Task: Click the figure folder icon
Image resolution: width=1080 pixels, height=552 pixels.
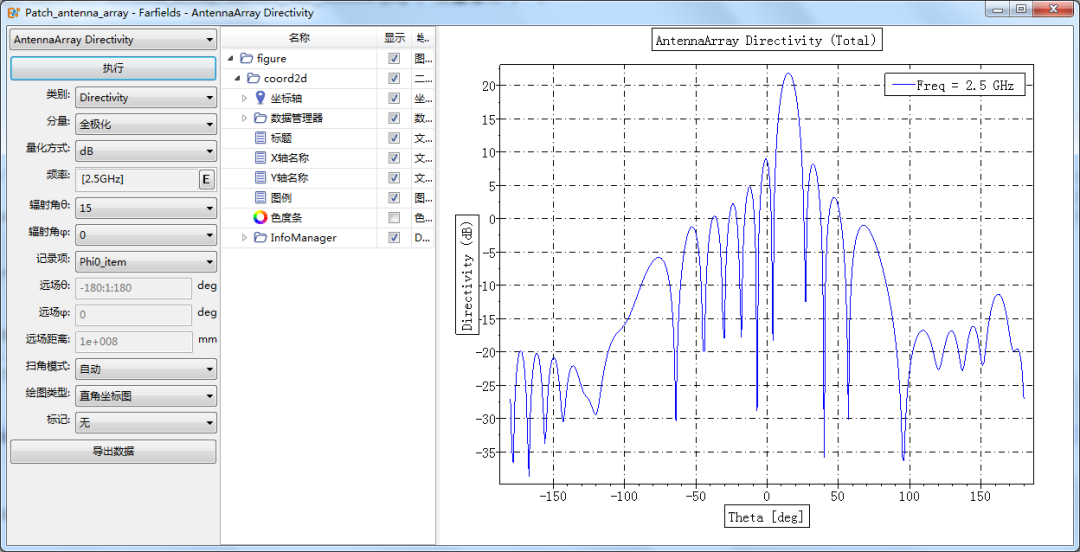Action: pos(246,59)
